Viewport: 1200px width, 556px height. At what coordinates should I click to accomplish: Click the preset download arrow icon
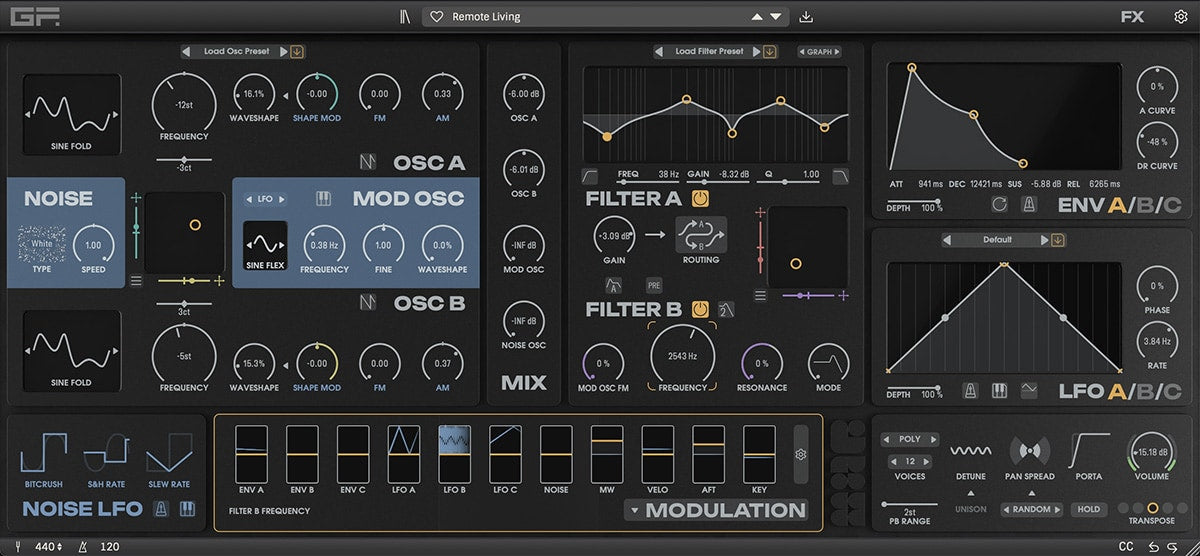[807, 17]
